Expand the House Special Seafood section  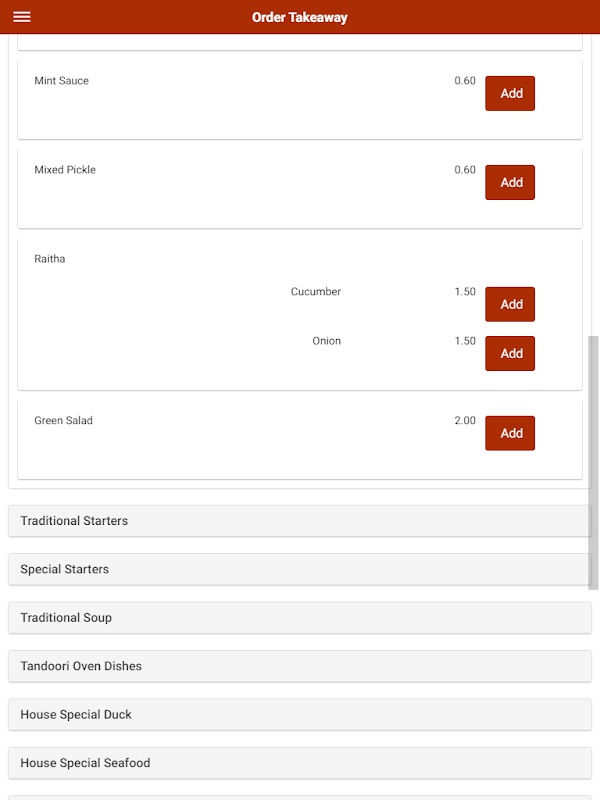point(299,763)
